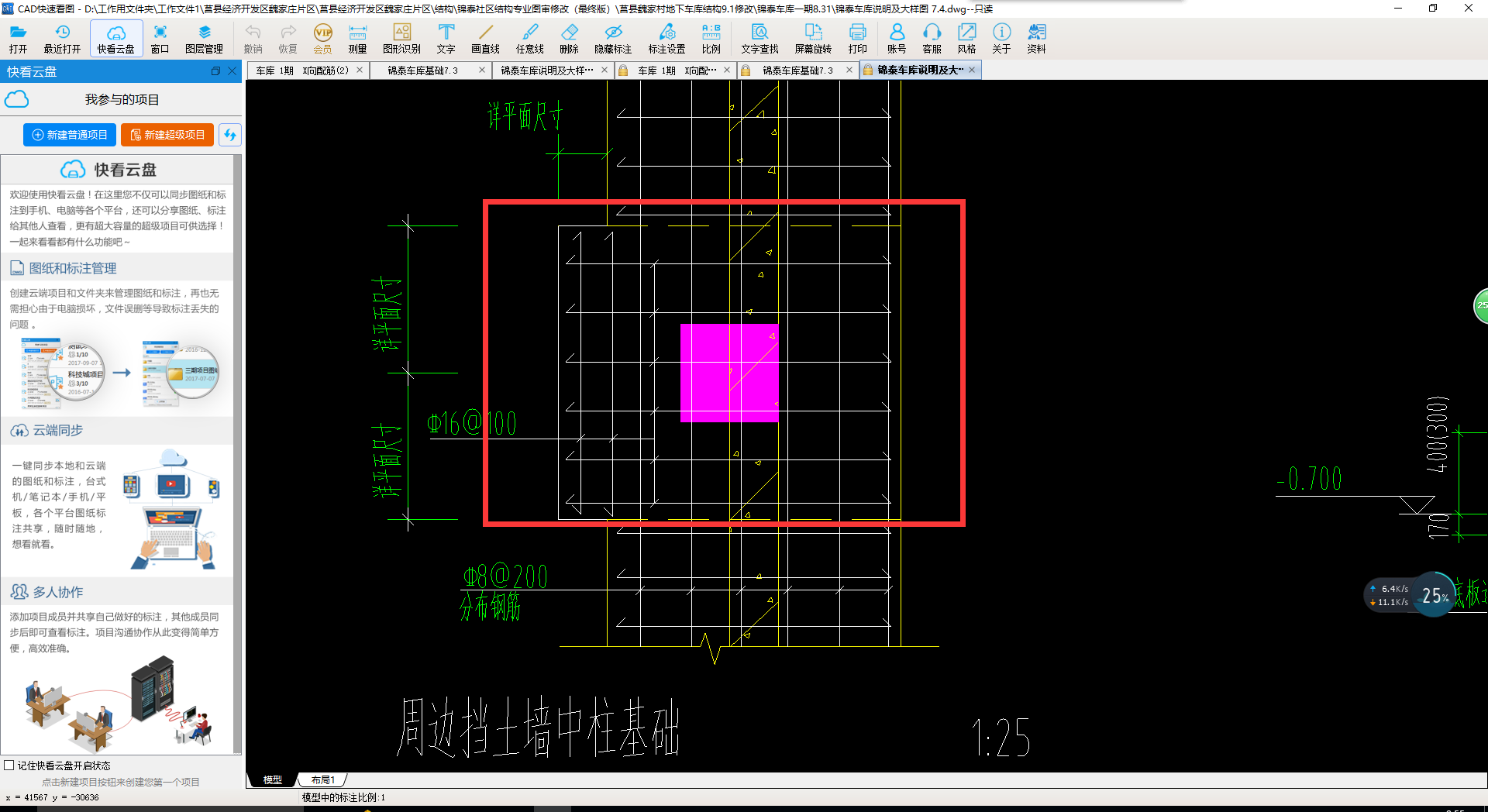This screenshot has height=812, width=1488.
Task: Close the 快看云盘 side panel
Action: [x=232, y=71]
